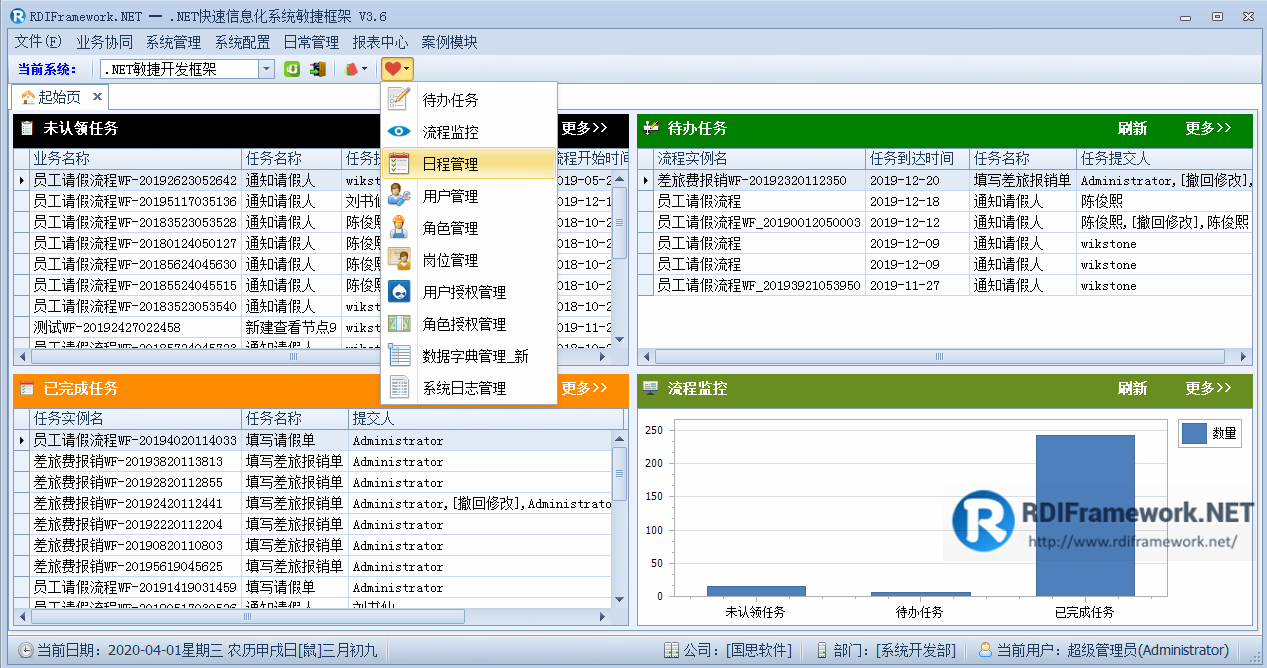The width and height of the screenshot is (1267, 668).
Task: Click the green refresh-system toolbar icon
Action: 292,68
